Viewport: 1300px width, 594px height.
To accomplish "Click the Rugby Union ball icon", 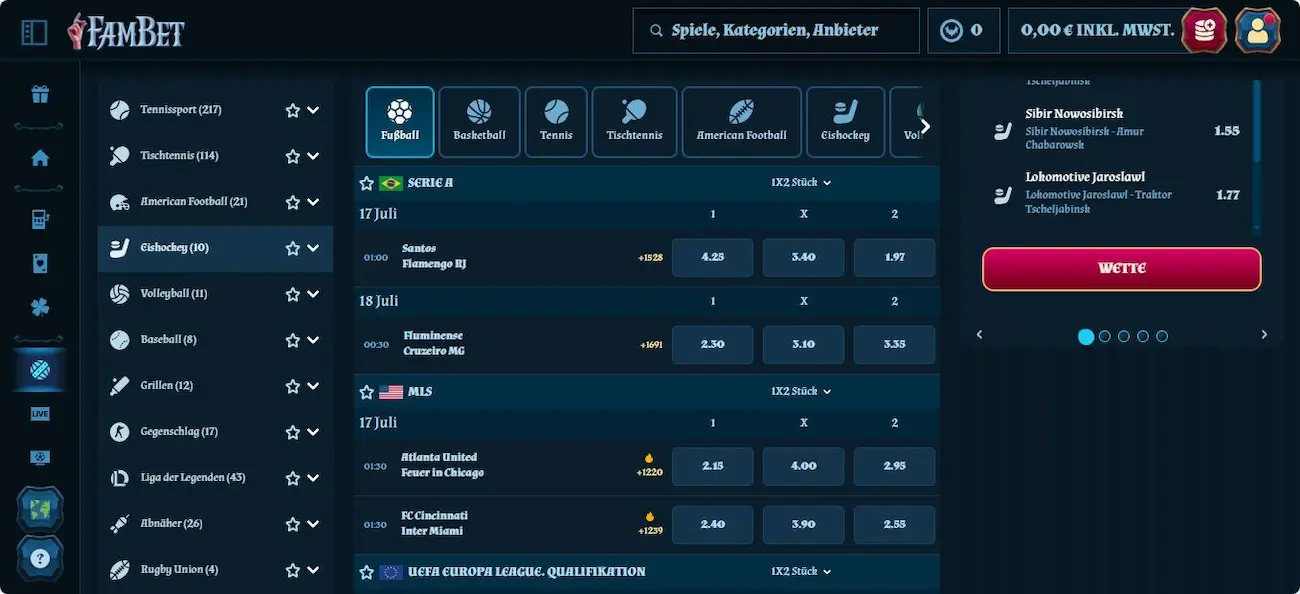I will coord(120,570).
